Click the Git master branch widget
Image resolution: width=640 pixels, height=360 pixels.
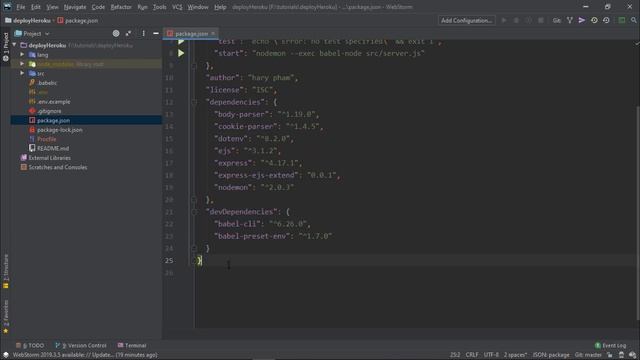(588, 355)
